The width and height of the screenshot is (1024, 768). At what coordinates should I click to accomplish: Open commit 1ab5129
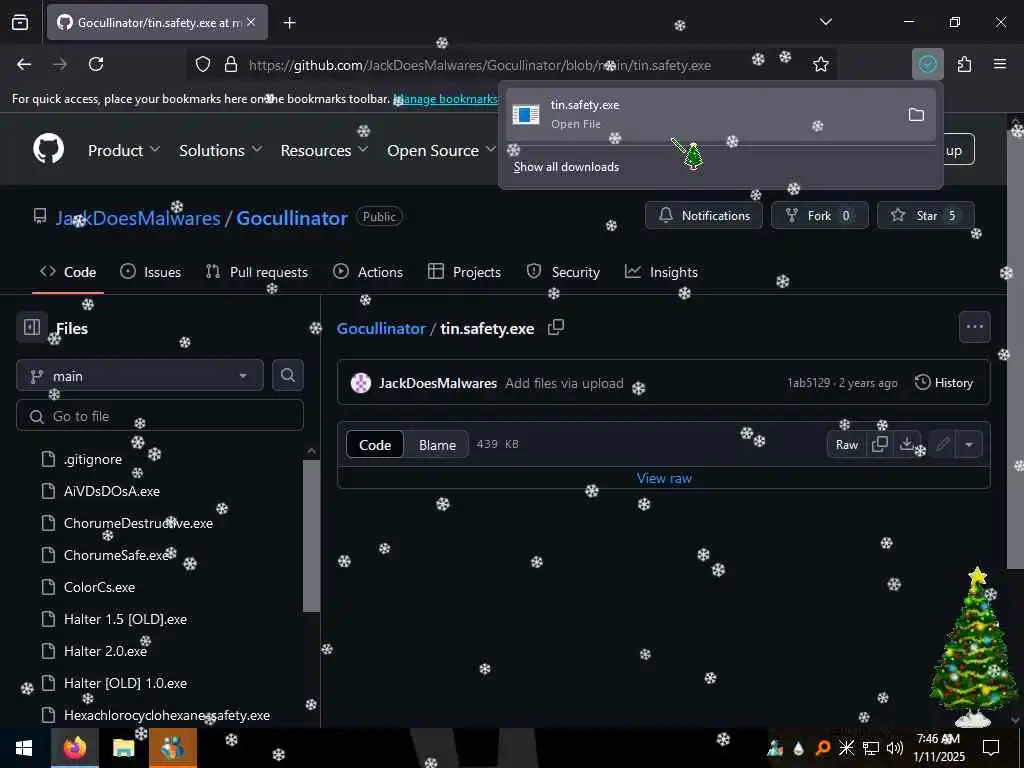[808, 383]
